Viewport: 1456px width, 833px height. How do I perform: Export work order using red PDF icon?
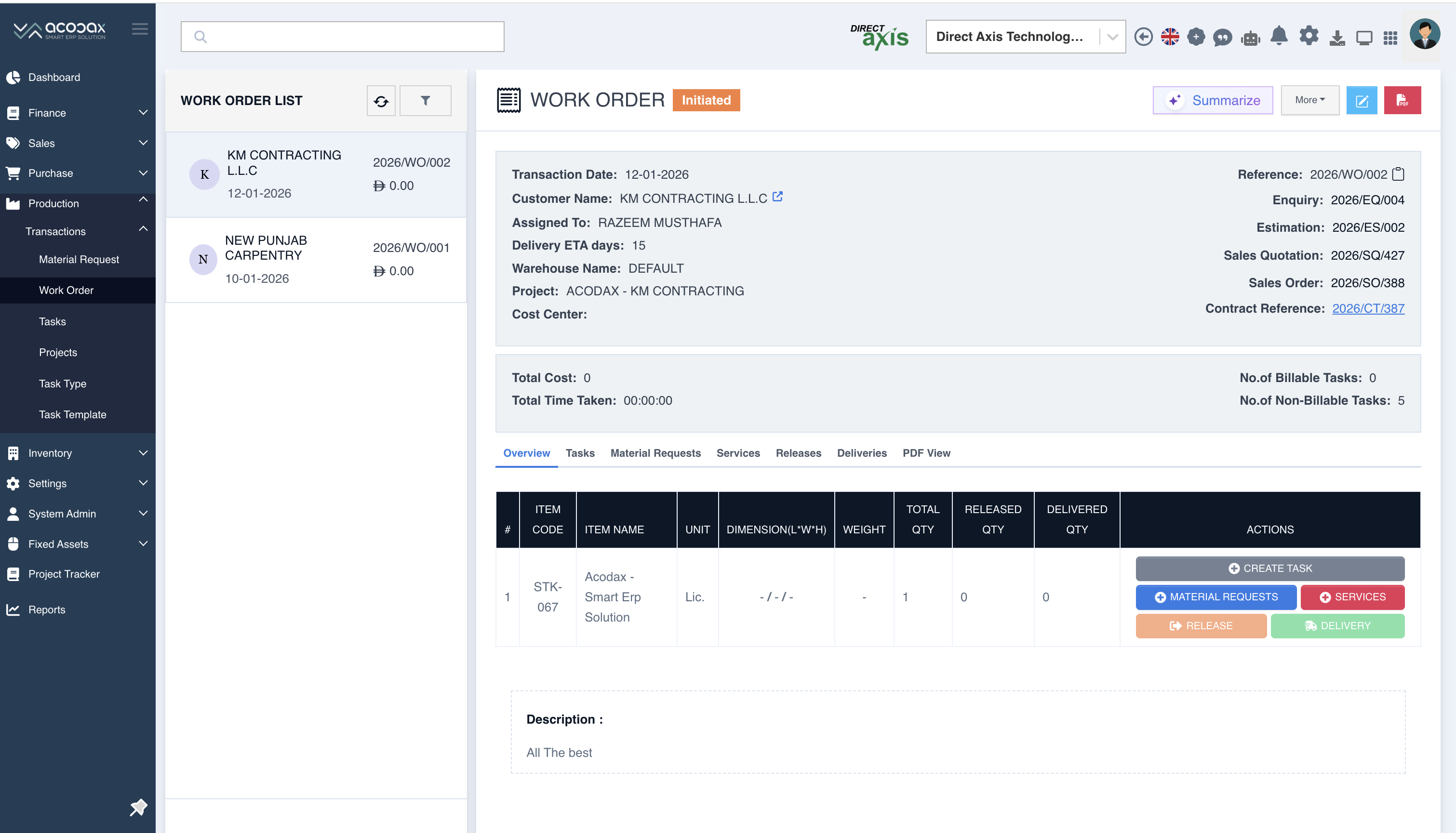(x=1403, y=101)
